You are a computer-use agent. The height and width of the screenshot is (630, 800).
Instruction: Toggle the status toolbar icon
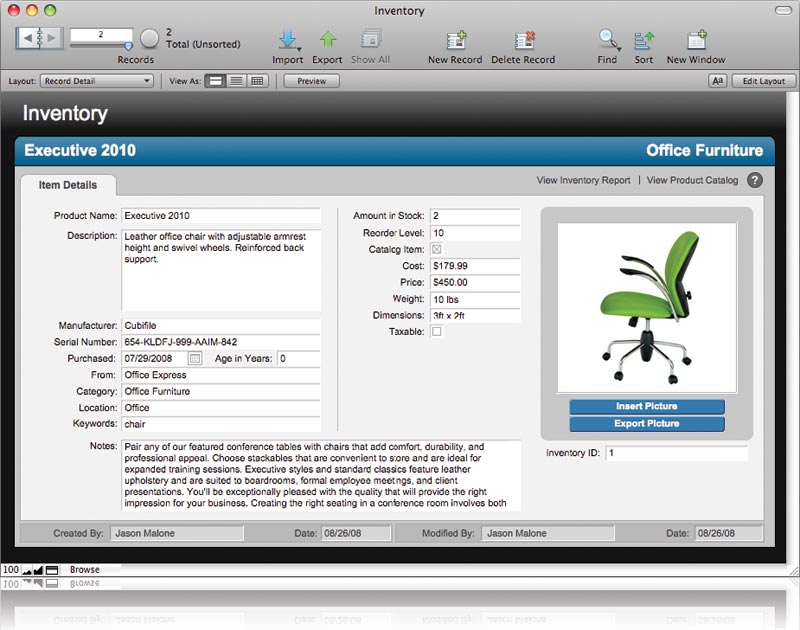coord(52,570)
